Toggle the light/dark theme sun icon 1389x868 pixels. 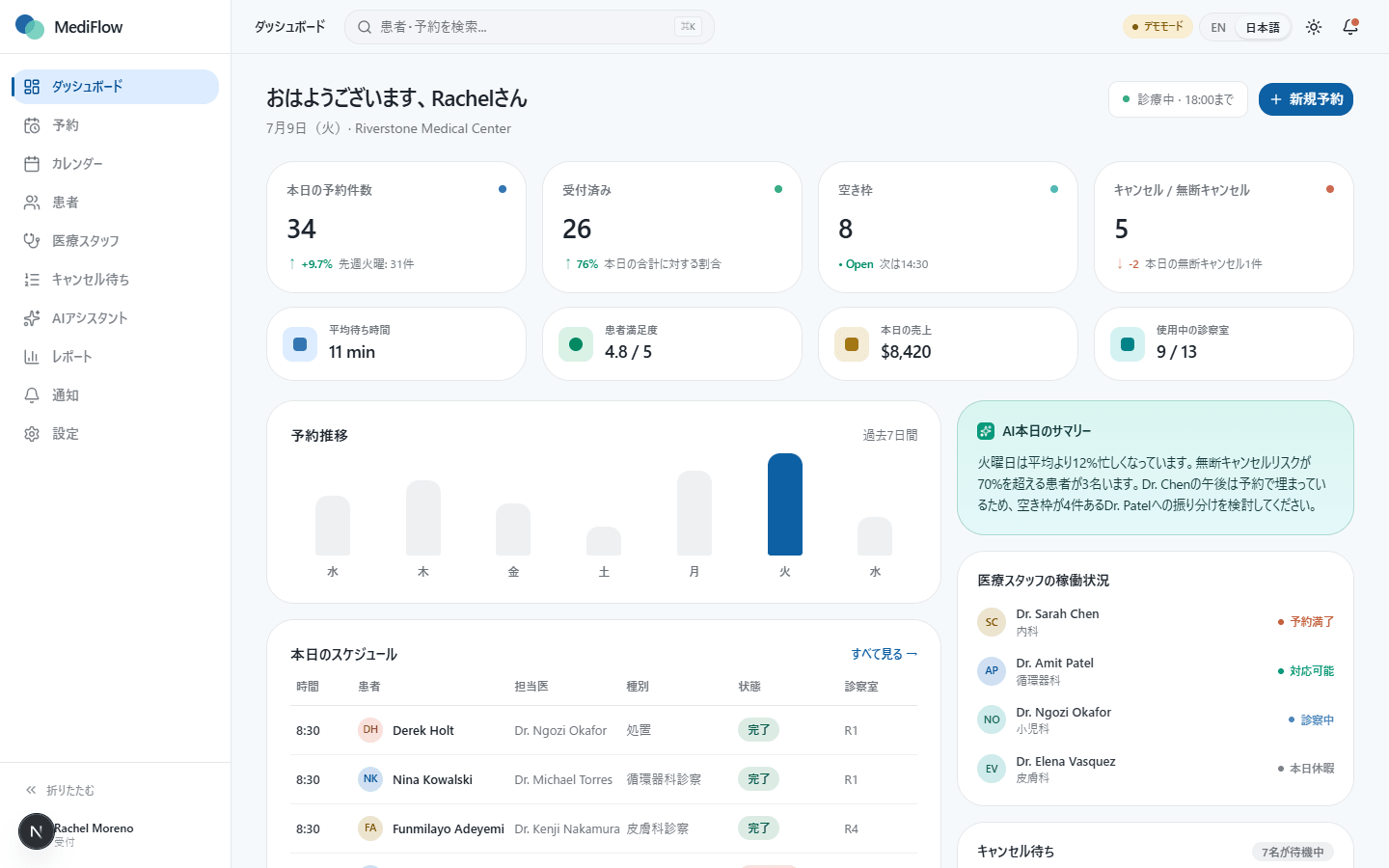tap(1314, 27)
